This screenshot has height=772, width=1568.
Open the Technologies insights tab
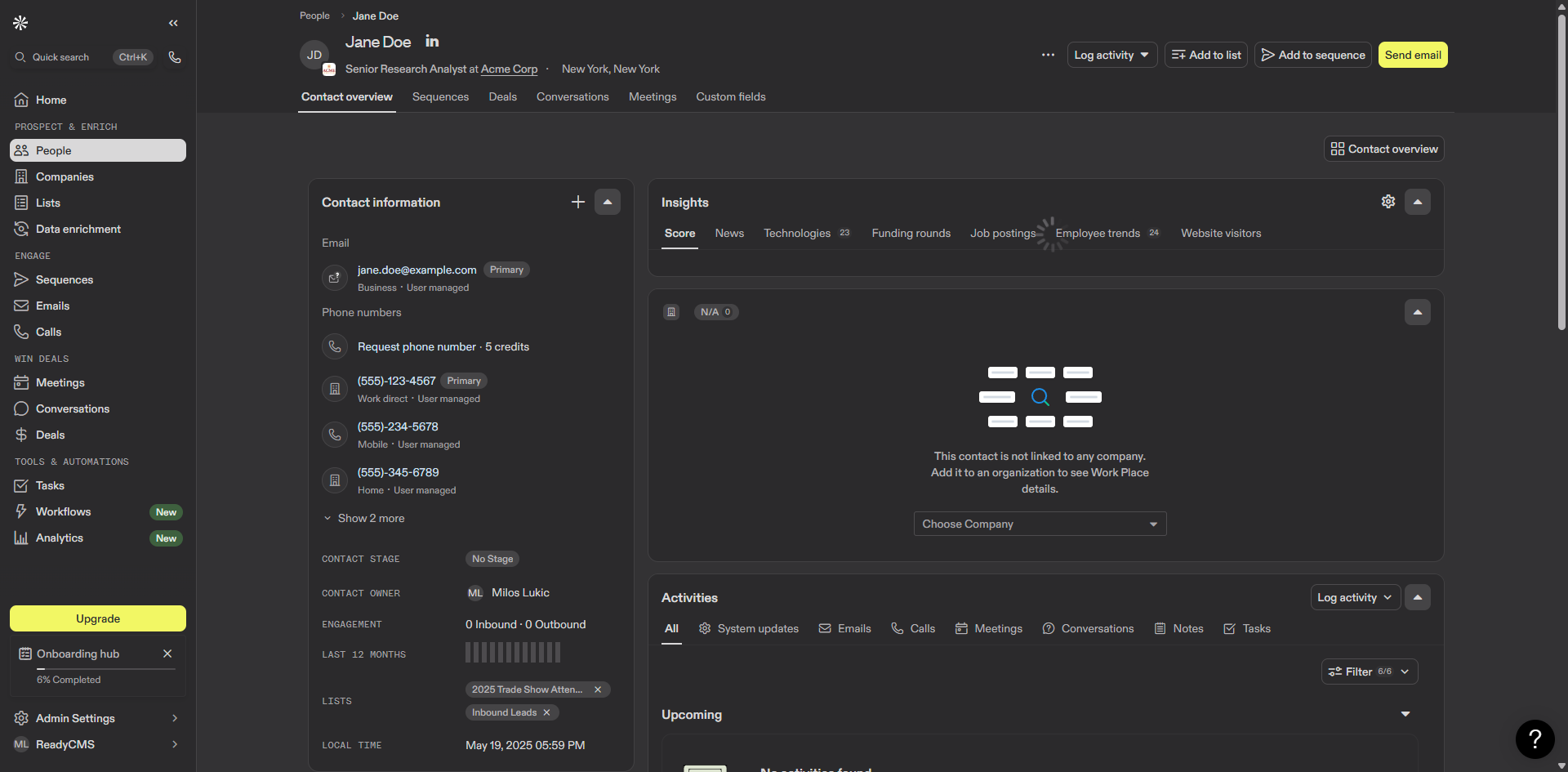point(807,233)
